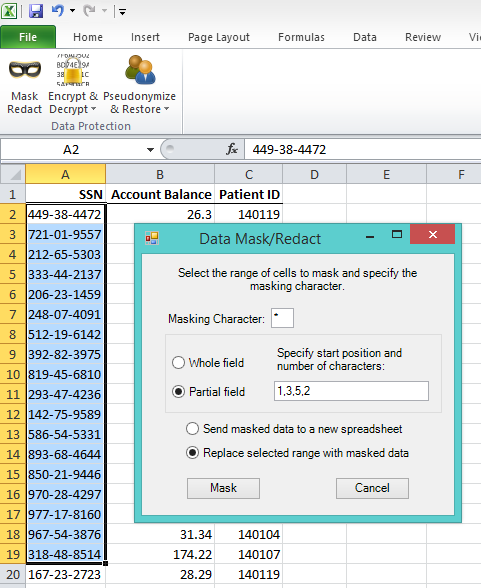This screenshot has height=588, width=481.
Task: Click the Encrypt & Decrypt padlock icon
Action: tap(73, 70)
